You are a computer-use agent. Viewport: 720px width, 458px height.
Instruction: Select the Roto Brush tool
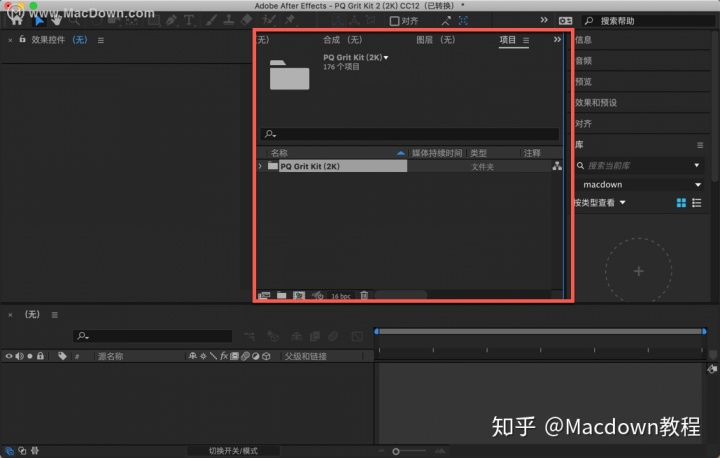[x=269, y=20]
